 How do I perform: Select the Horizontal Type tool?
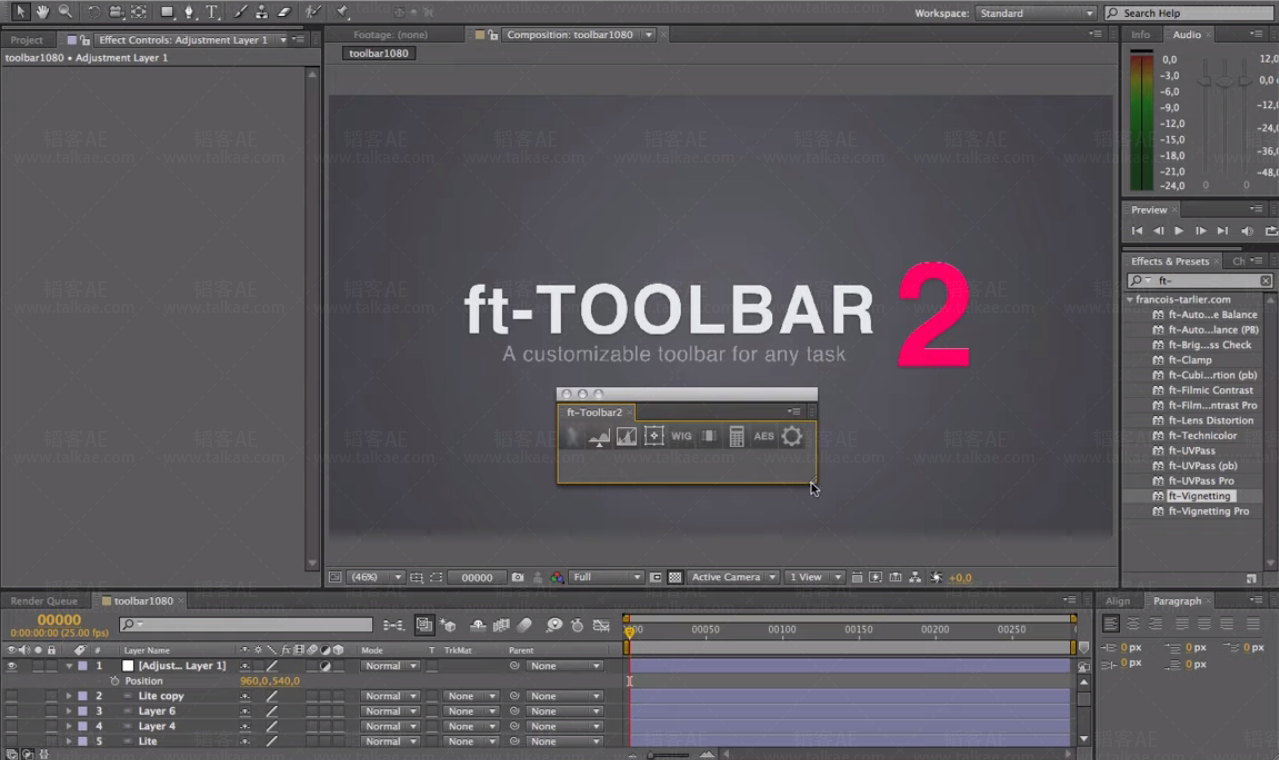(213, 12)
